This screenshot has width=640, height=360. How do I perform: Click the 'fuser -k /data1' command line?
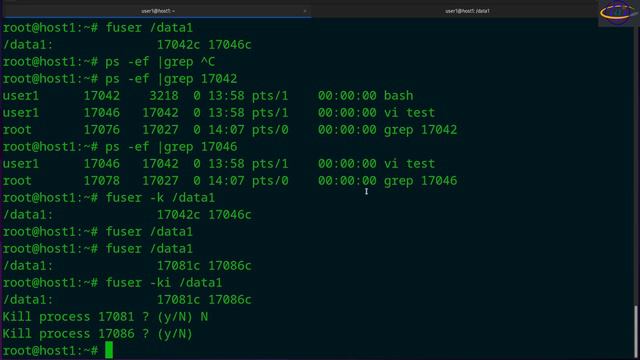coord(109,198)
